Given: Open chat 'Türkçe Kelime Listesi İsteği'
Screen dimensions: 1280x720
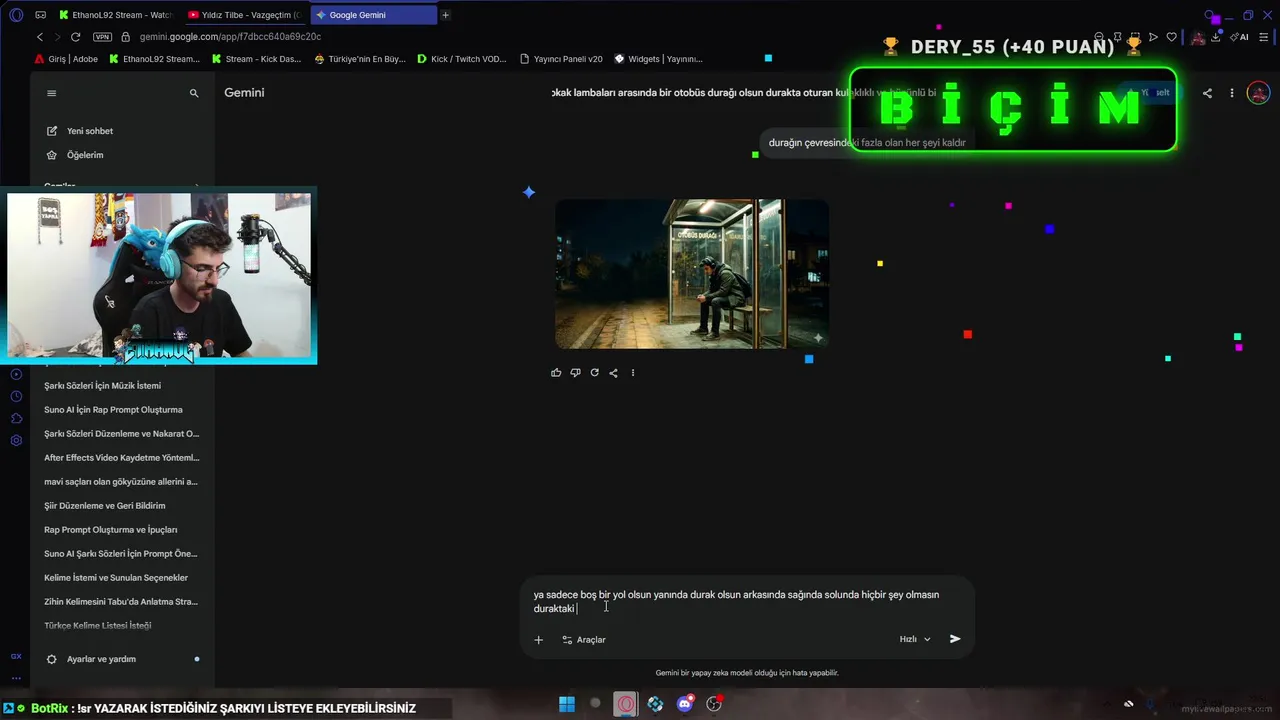Looking at the screenshot, I should (97, 626).
